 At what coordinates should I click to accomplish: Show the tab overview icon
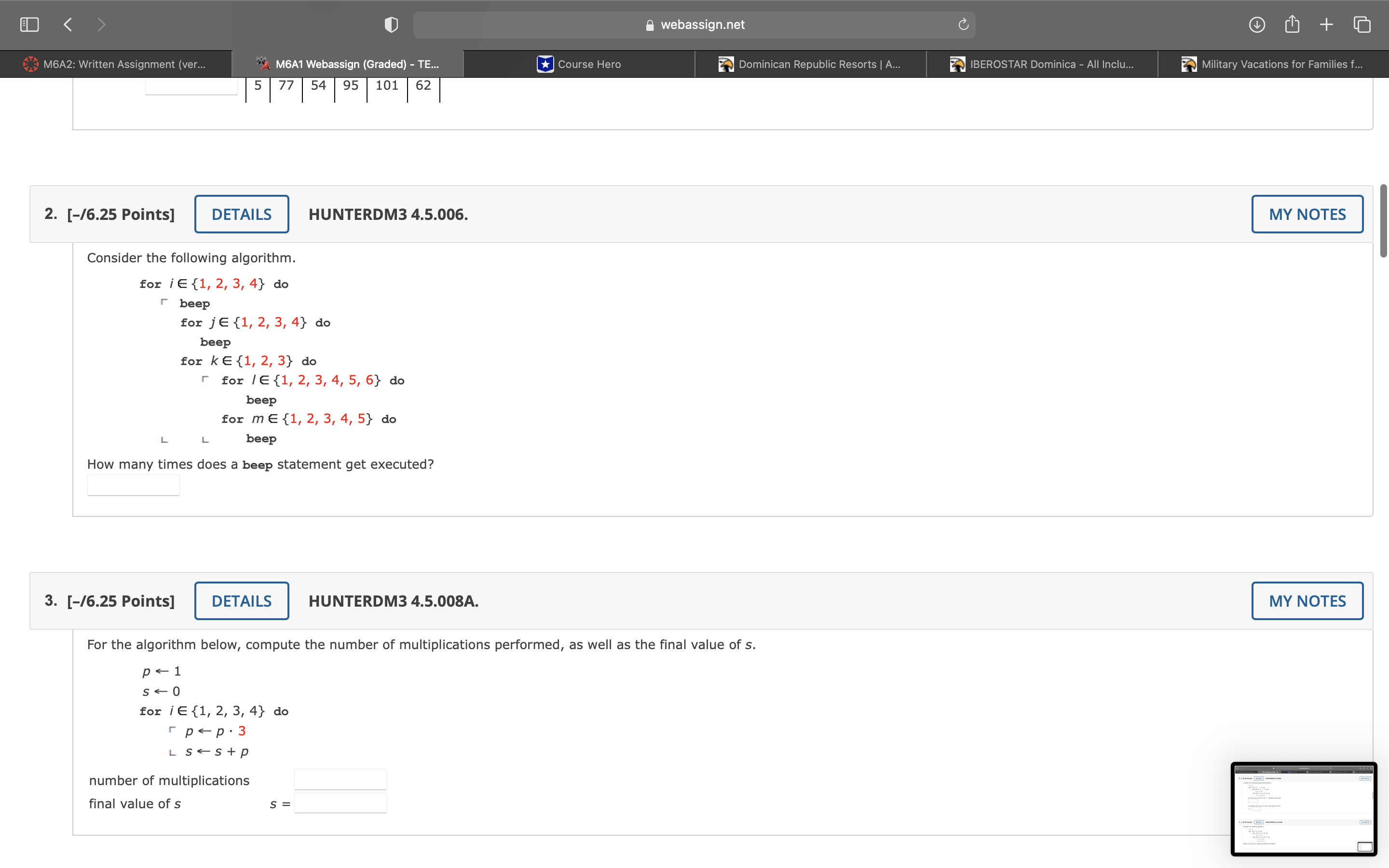coord(1362,25)
